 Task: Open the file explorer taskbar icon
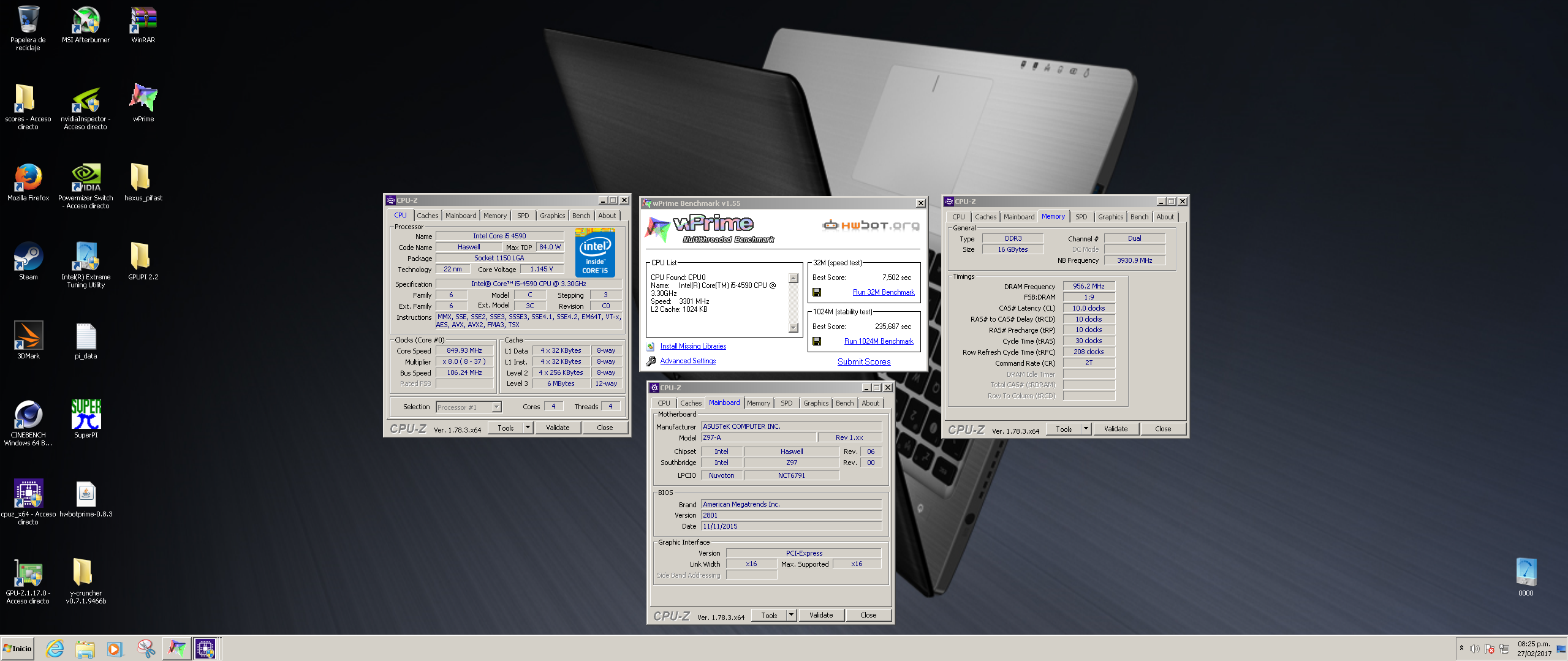(x=85, y=649)
